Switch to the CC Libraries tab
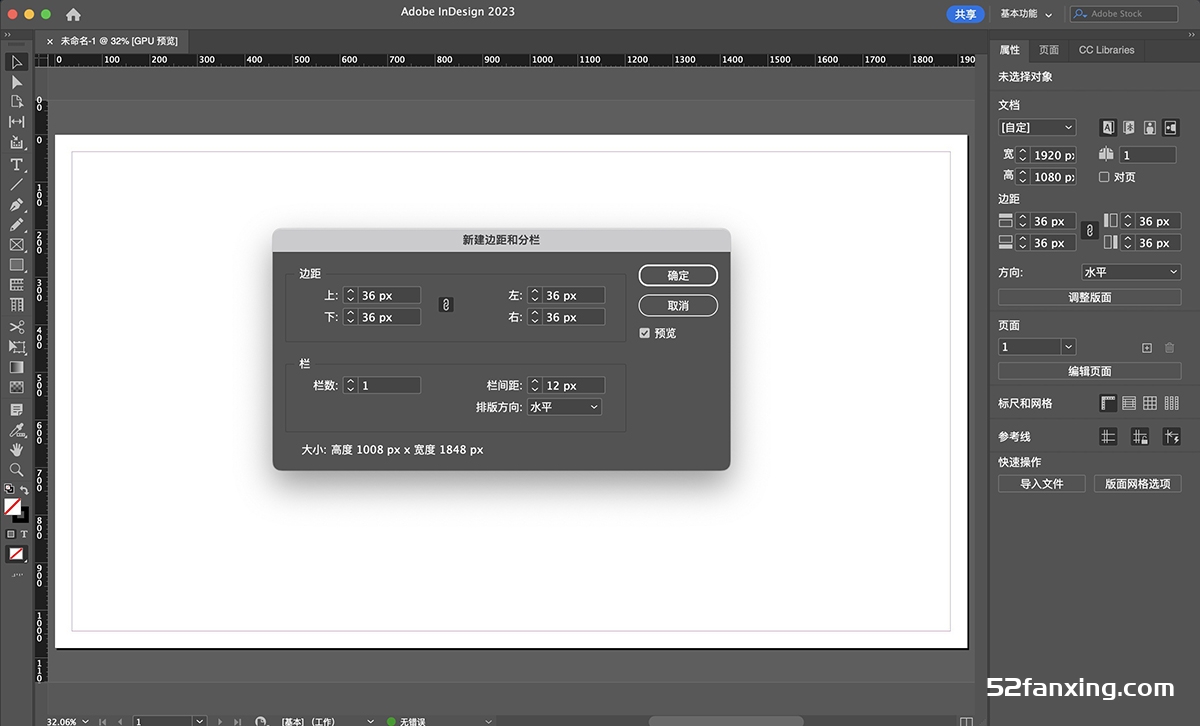 tap(1106, 50)
